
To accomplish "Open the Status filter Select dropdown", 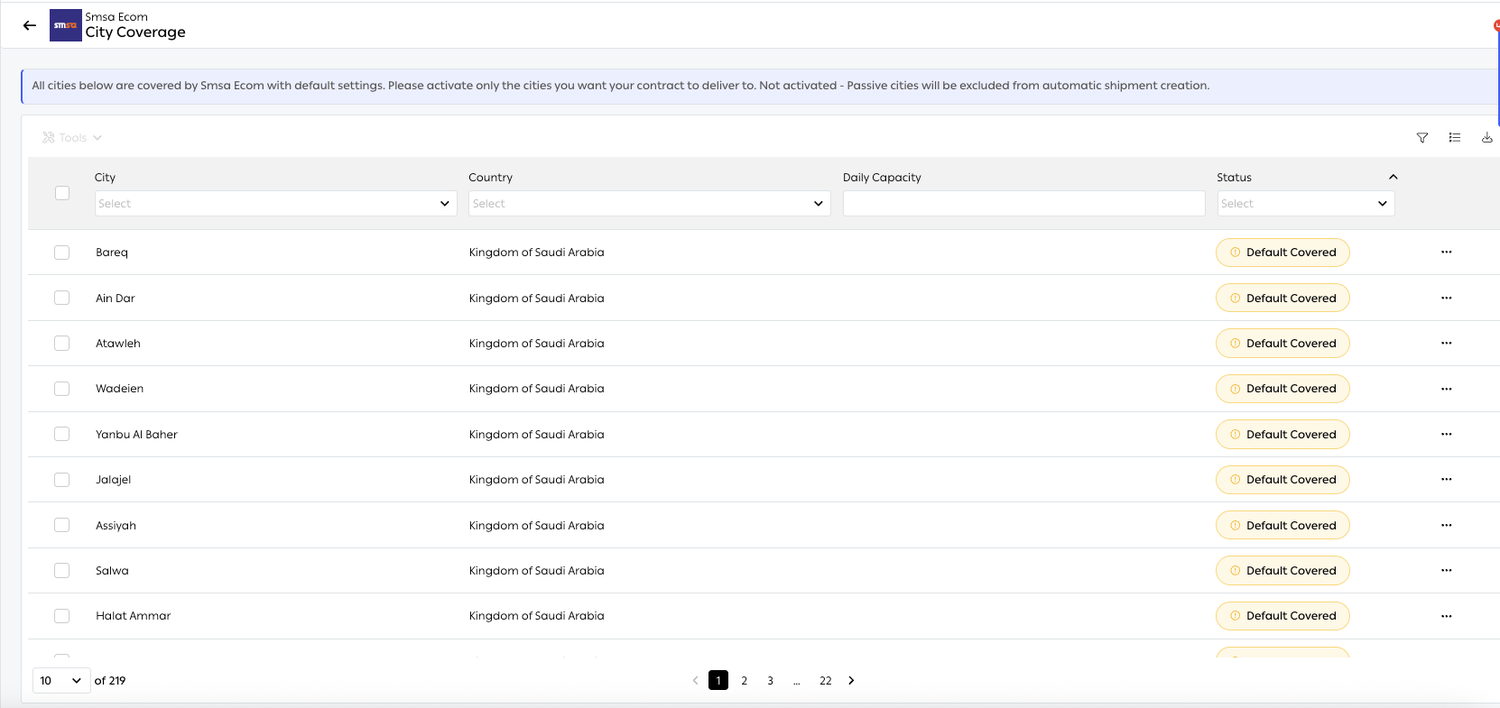I will (1306, 203).
